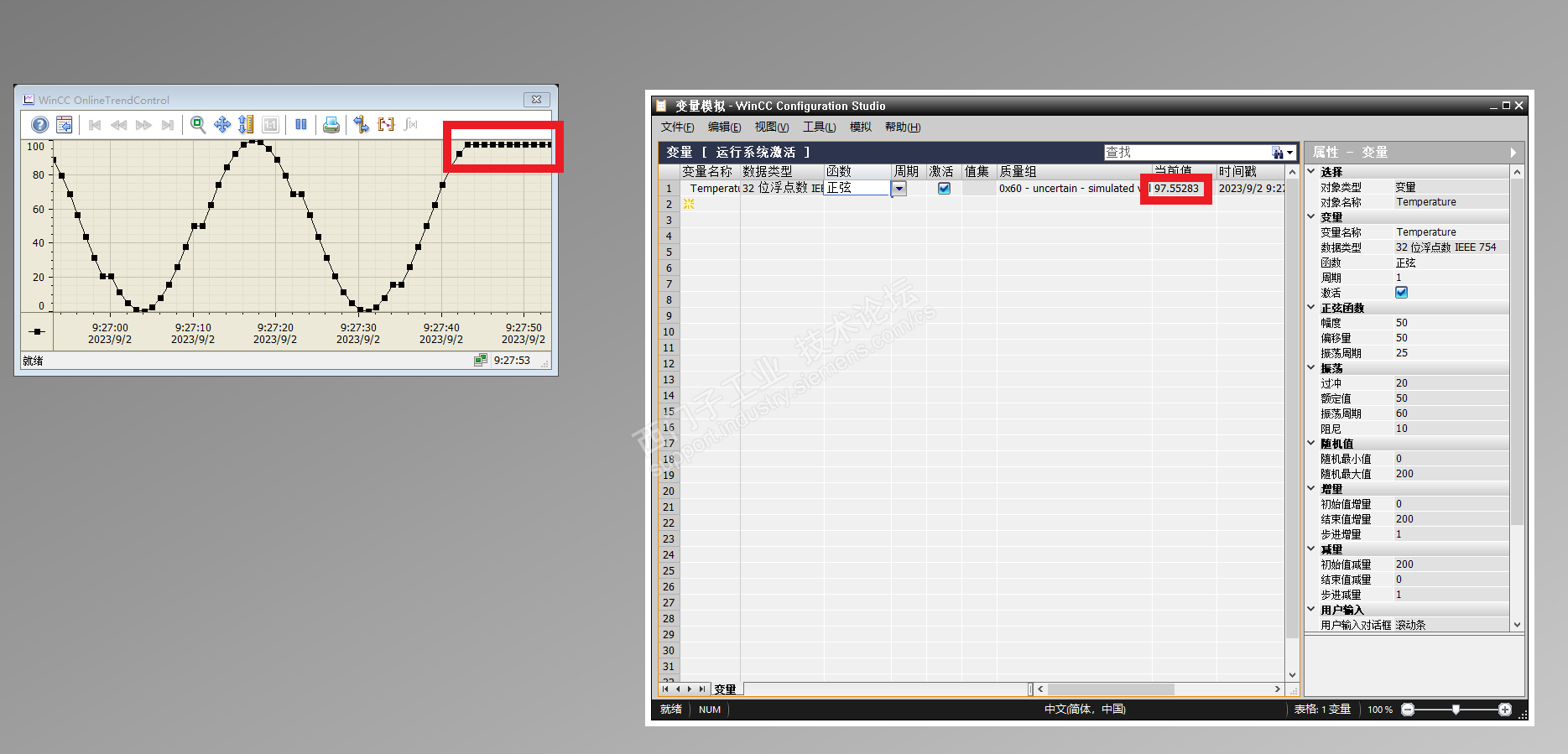1568x754 pixels.
Task: Open the 模拟 menu
Action: [x=861, y=127]
